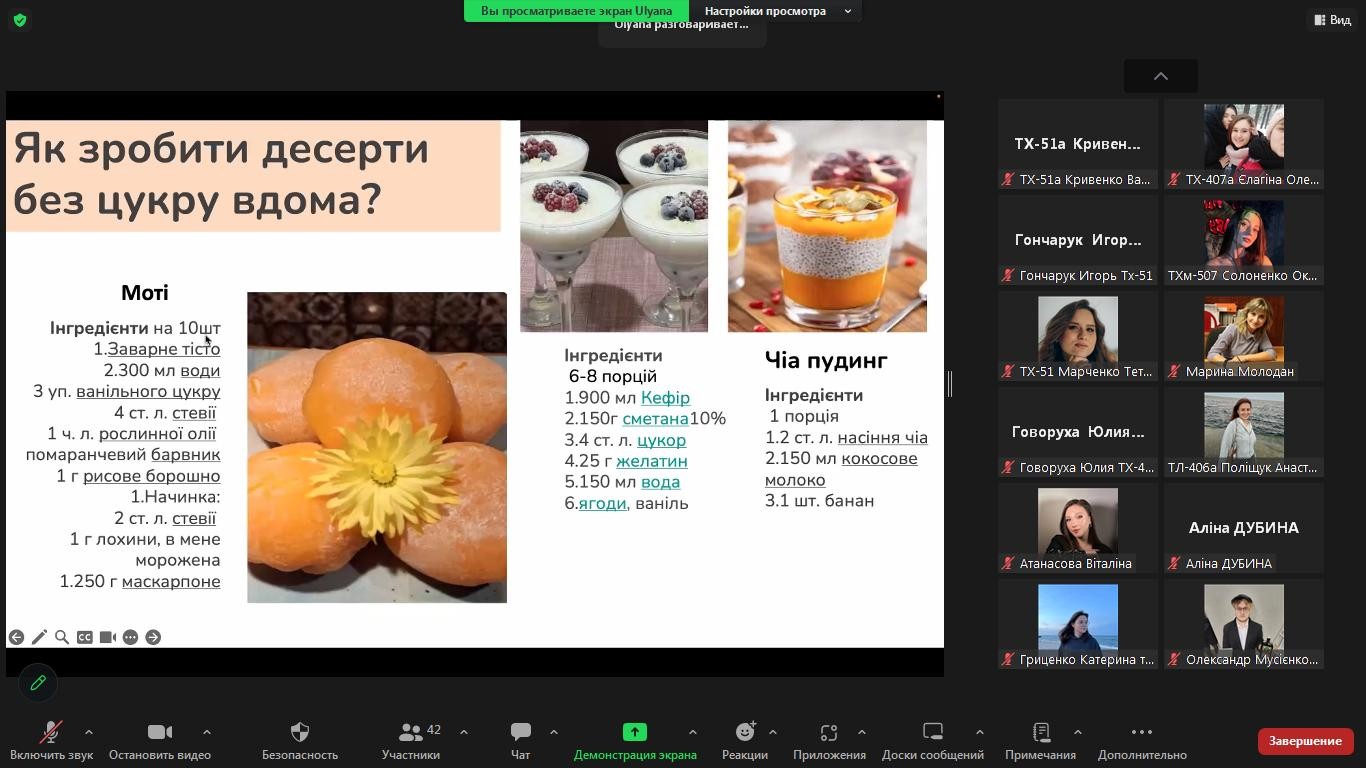Stop the video camera

click(x=159, y=733)
